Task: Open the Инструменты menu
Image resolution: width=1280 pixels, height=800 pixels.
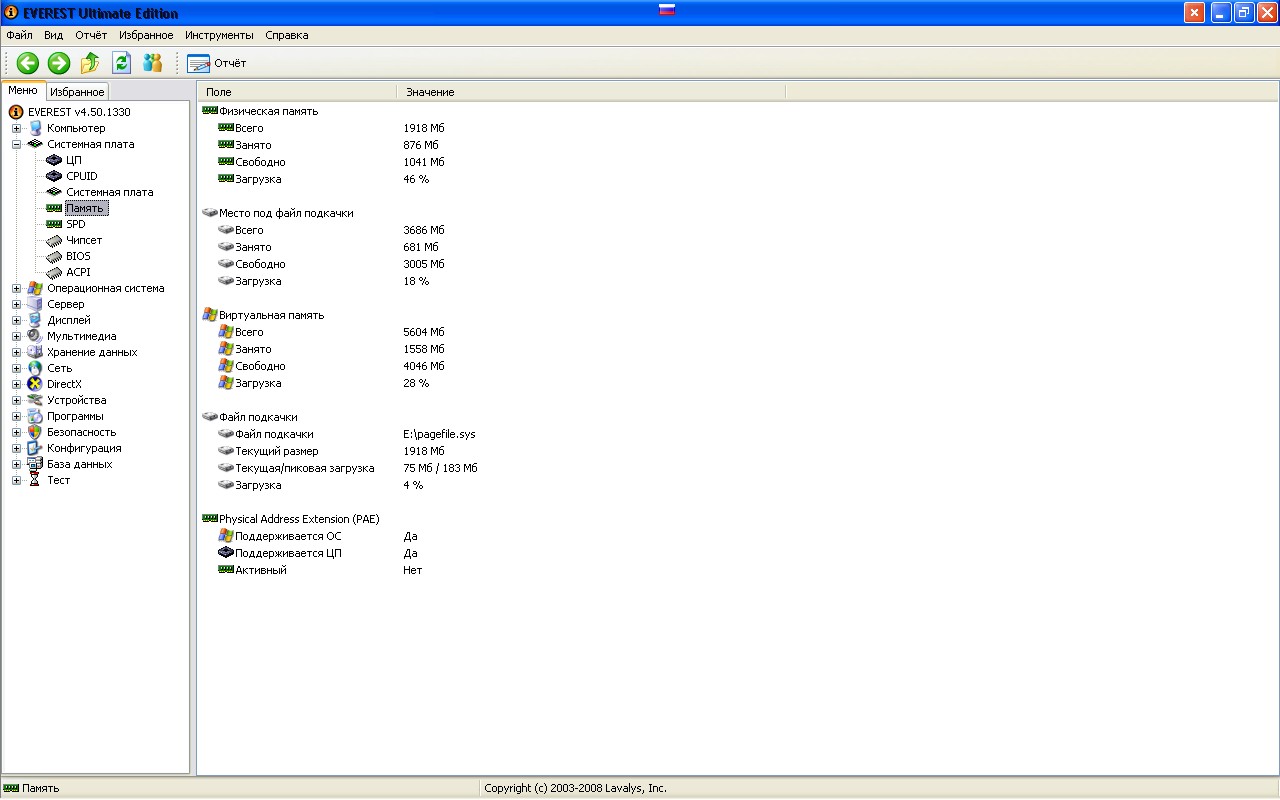Action: [x=219, y=35]
